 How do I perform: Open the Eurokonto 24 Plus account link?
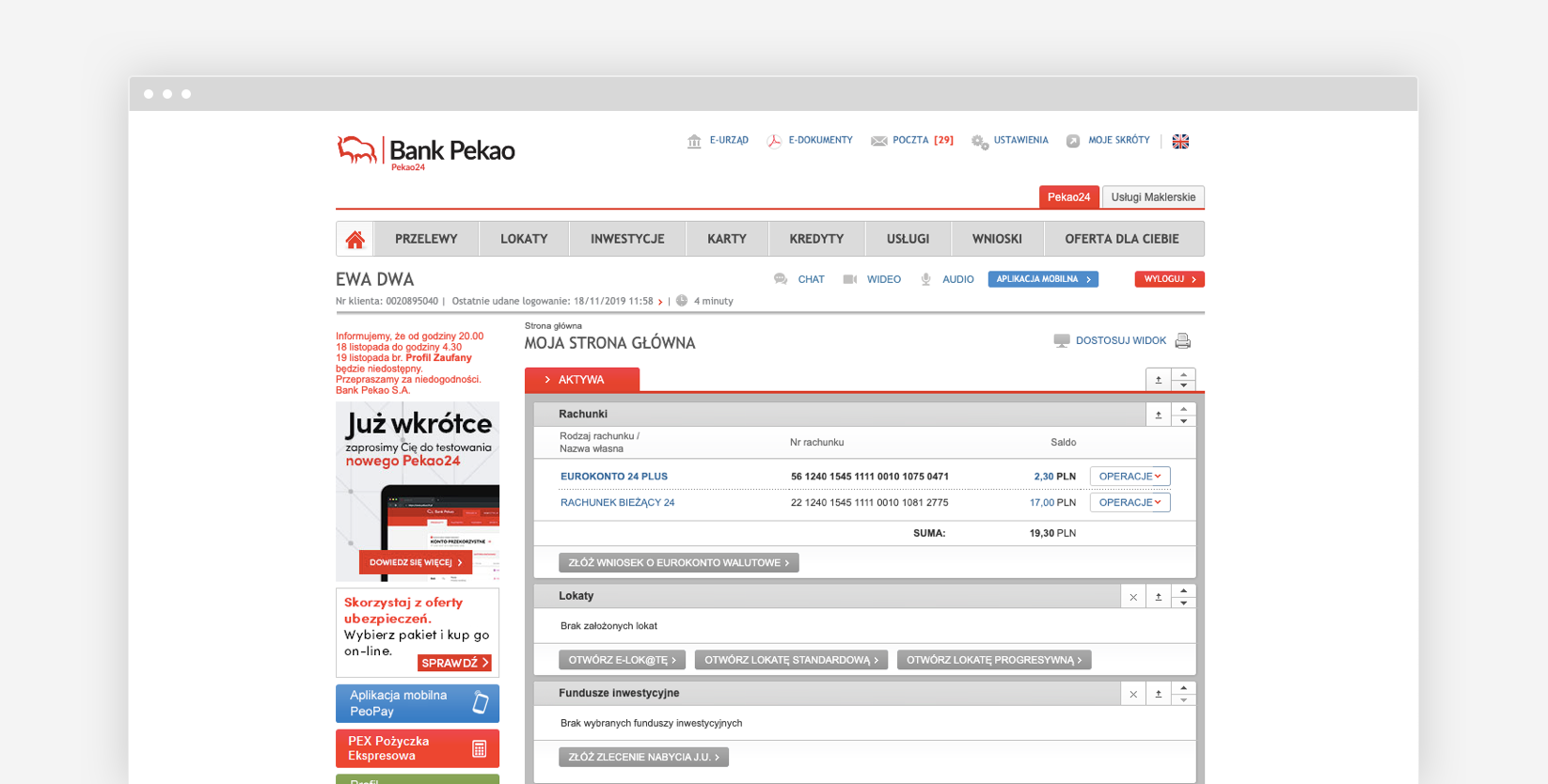(x=613, y=477)
